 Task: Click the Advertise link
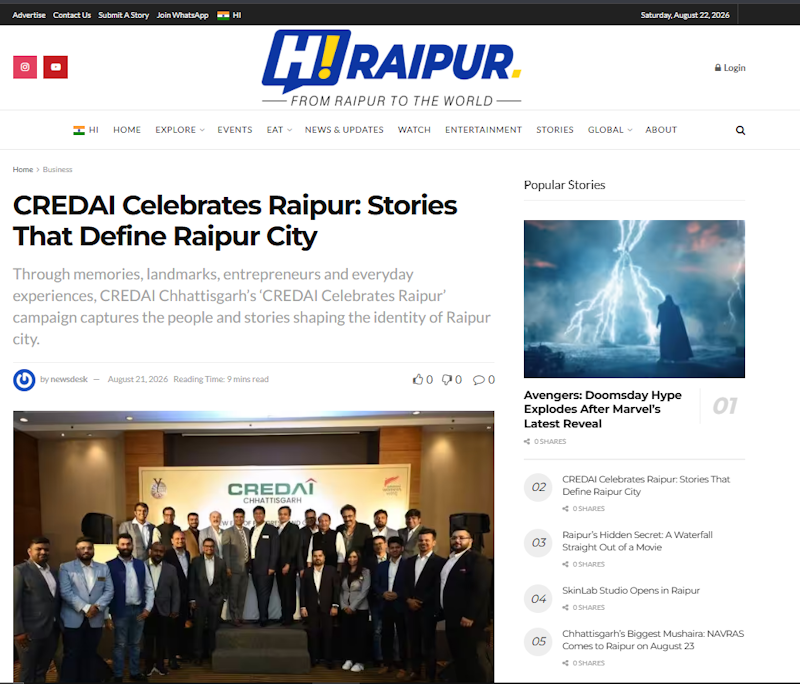(x=29, y=15)
